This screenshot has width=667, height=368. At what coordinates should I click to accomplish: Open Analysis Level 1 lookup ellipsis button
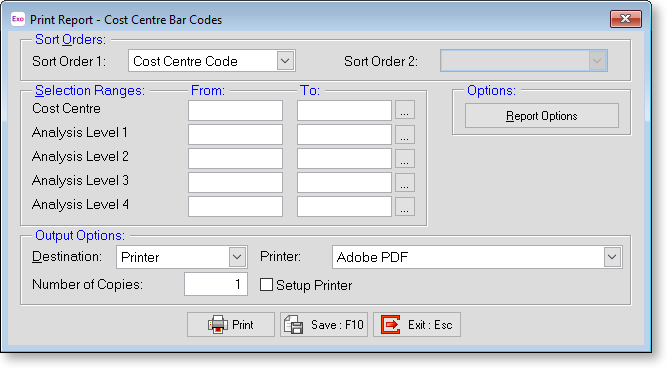click(x=405, y=134)
